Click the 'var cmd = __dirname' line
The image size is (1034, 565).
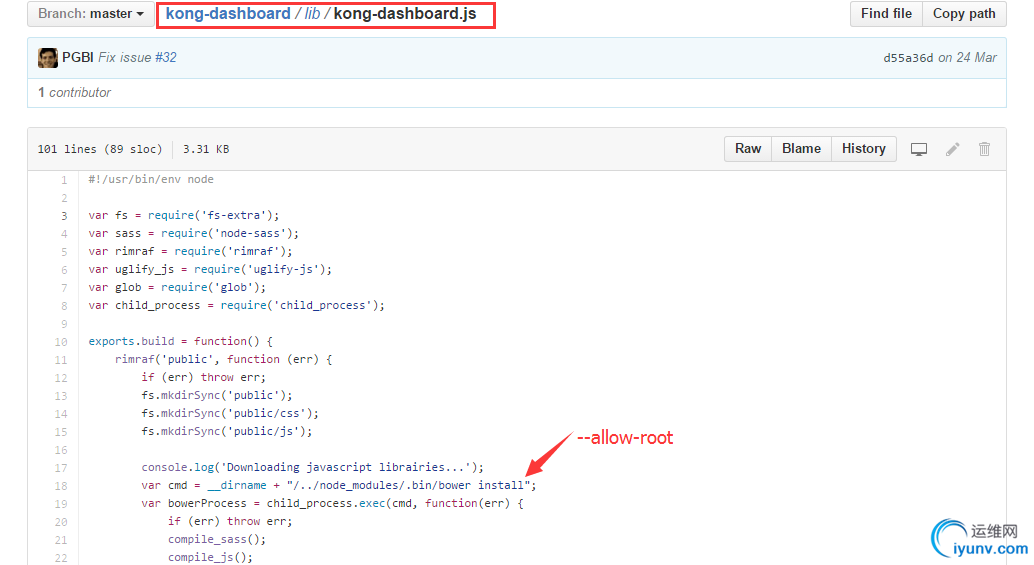point(339,485)
